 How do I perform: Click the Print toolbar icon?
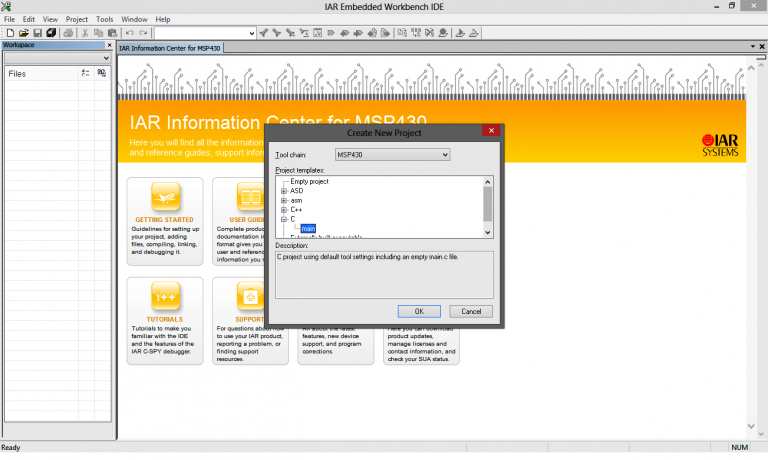(69, 33)
